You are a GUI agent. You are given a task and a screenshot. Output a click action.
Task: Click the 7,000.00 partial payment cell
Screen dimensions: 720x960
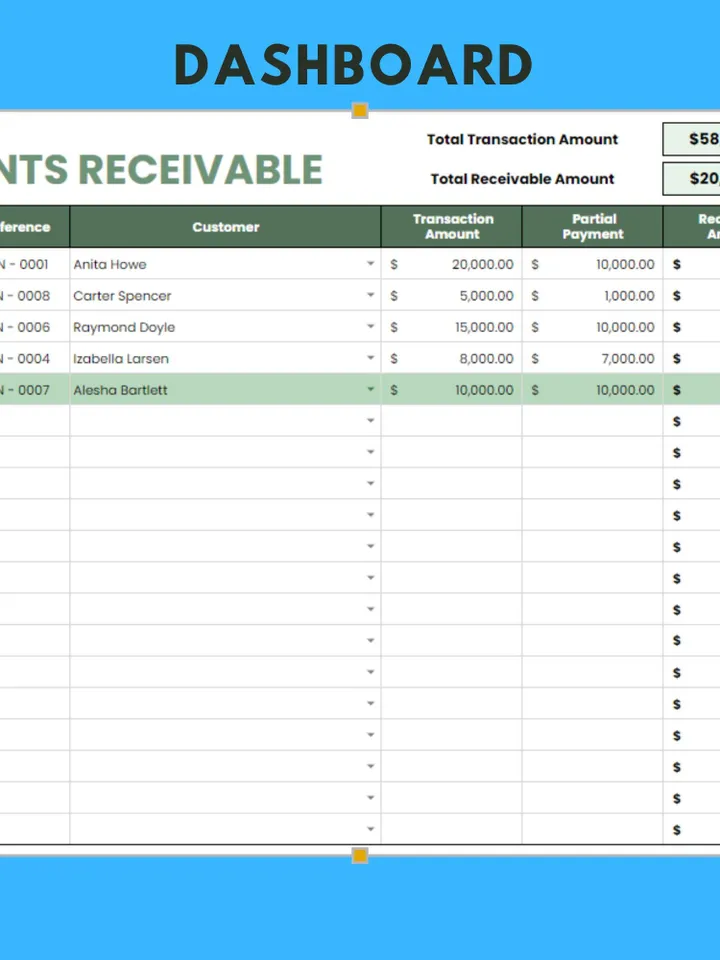click(593, 358)
